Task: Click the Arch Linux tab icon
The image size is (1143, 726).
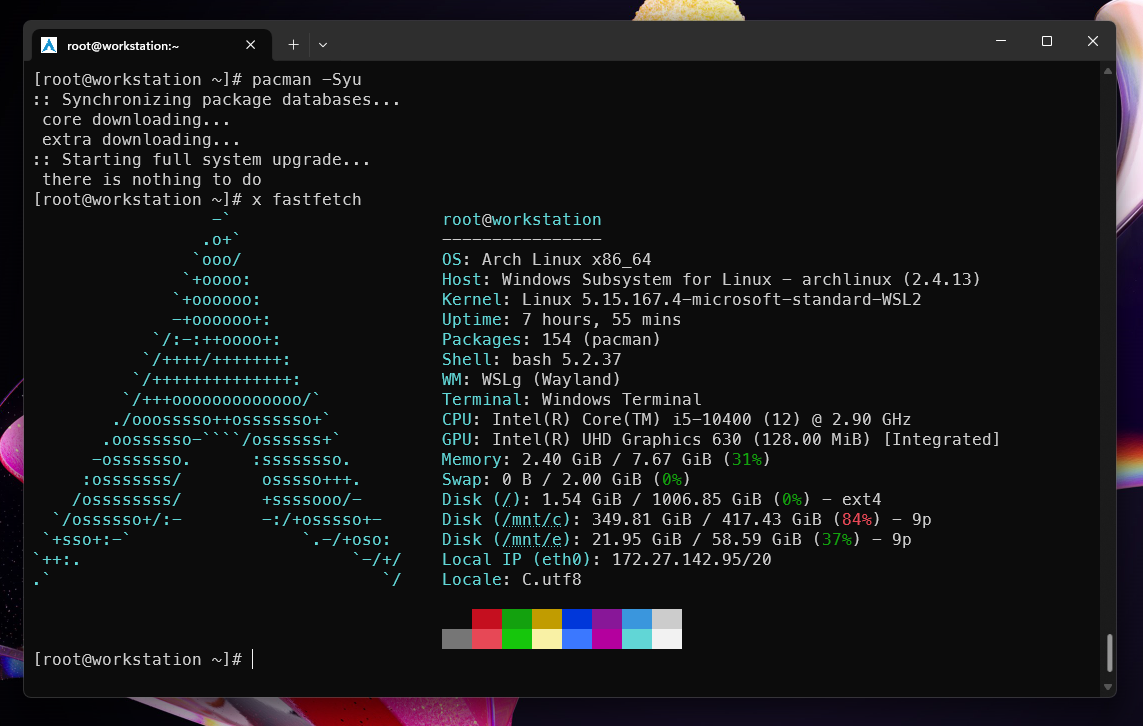Action: coord(49,45)
